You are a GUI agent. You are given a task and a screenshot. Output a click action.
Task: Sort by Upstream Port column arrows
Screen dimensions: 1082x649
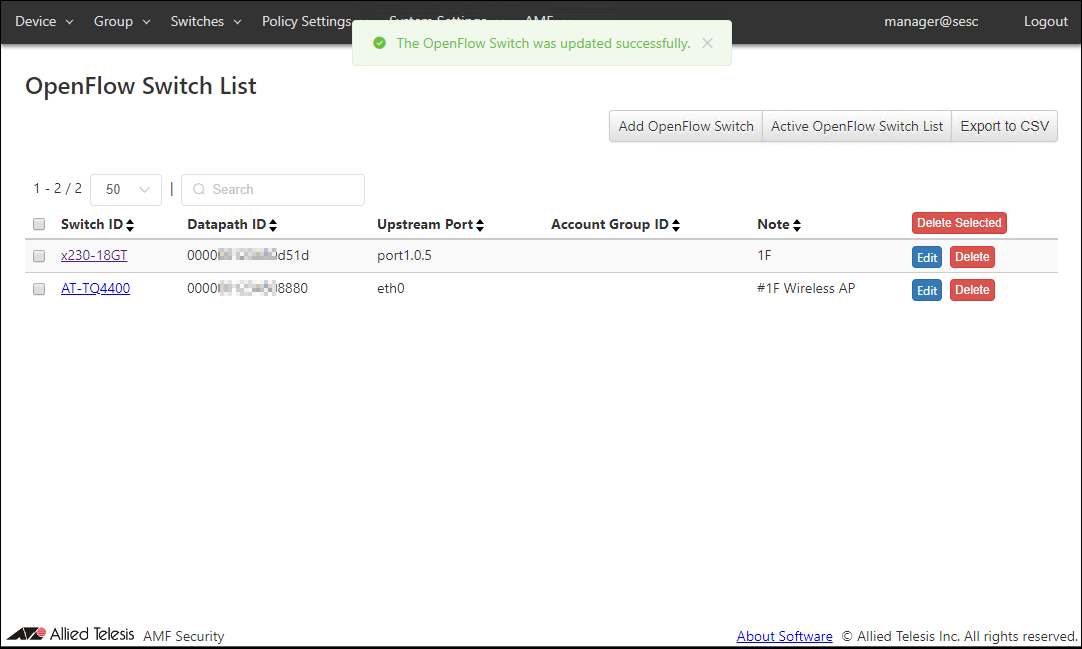coord(480,225)
